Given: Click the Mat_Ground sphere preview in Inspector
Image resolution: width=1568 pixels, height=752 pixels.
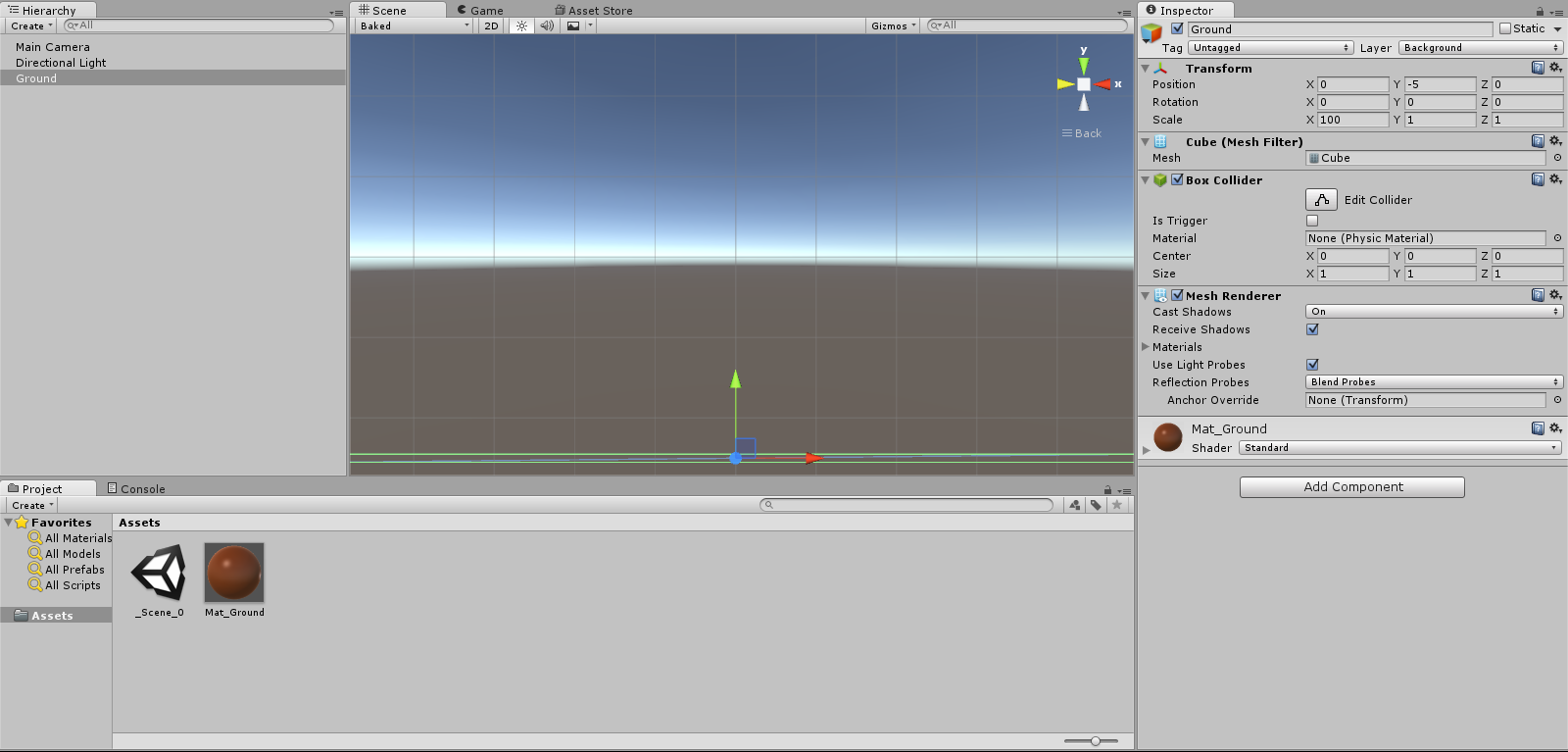Looking at the screenshot, I should (x=1167, y=437).
